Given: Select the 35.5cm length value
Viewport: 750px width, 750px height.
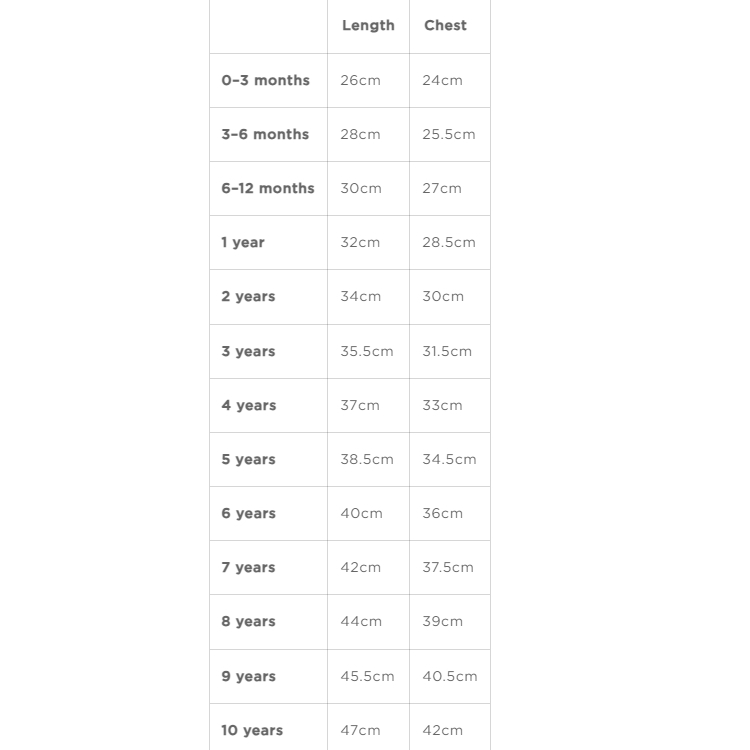Looking at the screenshot, I should click(367, 351).
